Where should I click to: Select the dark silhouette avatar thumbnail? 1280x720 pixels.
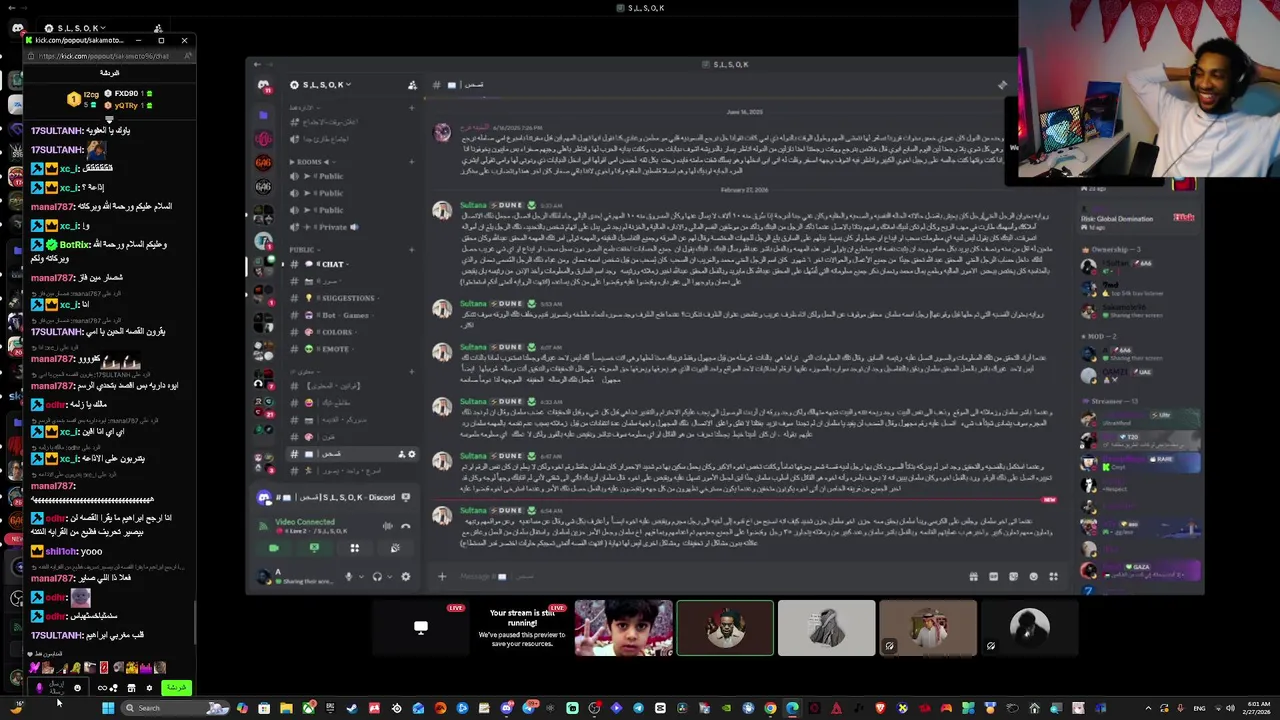(1029, 628)
